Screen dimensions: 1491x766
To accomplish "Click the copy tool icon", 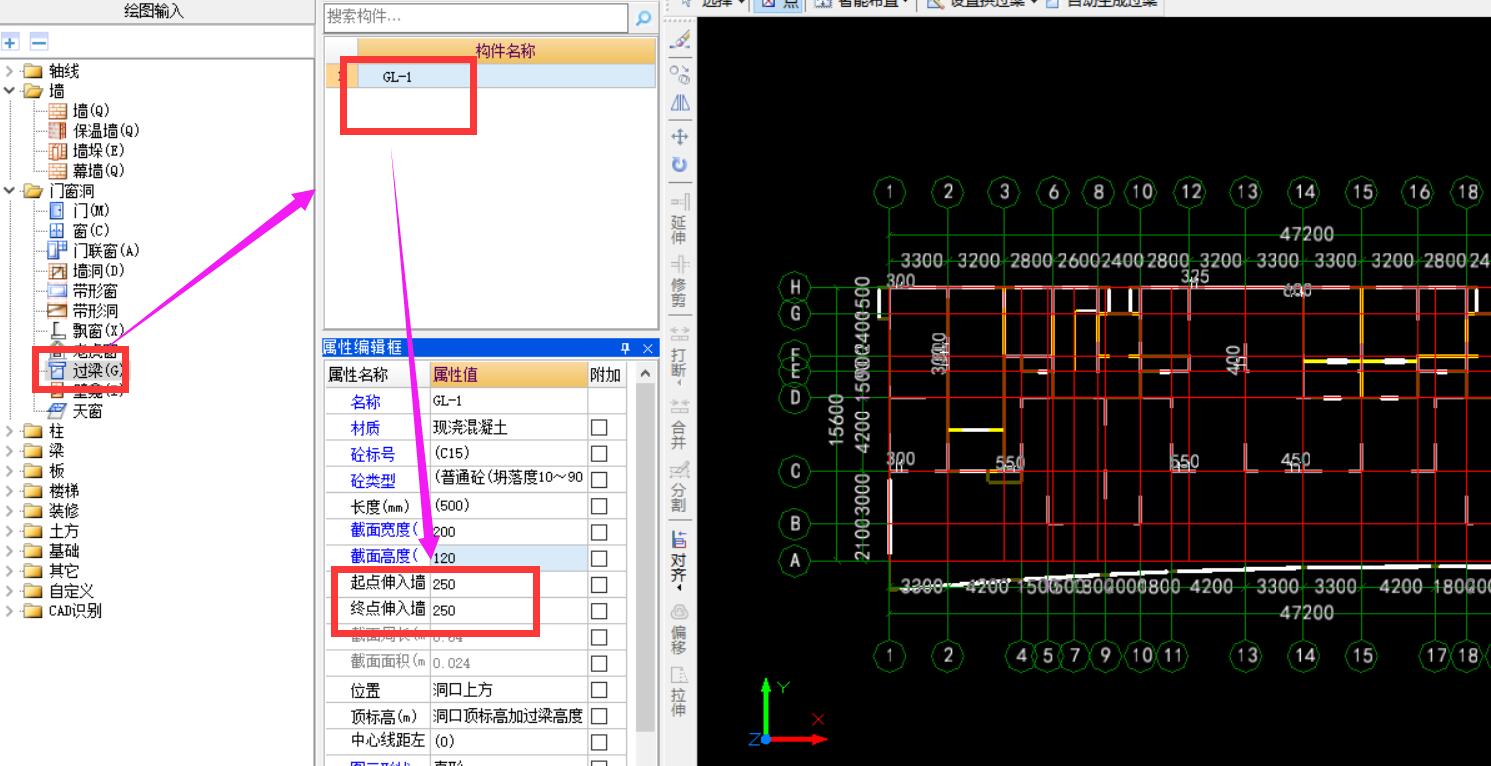I will (680, 73).
